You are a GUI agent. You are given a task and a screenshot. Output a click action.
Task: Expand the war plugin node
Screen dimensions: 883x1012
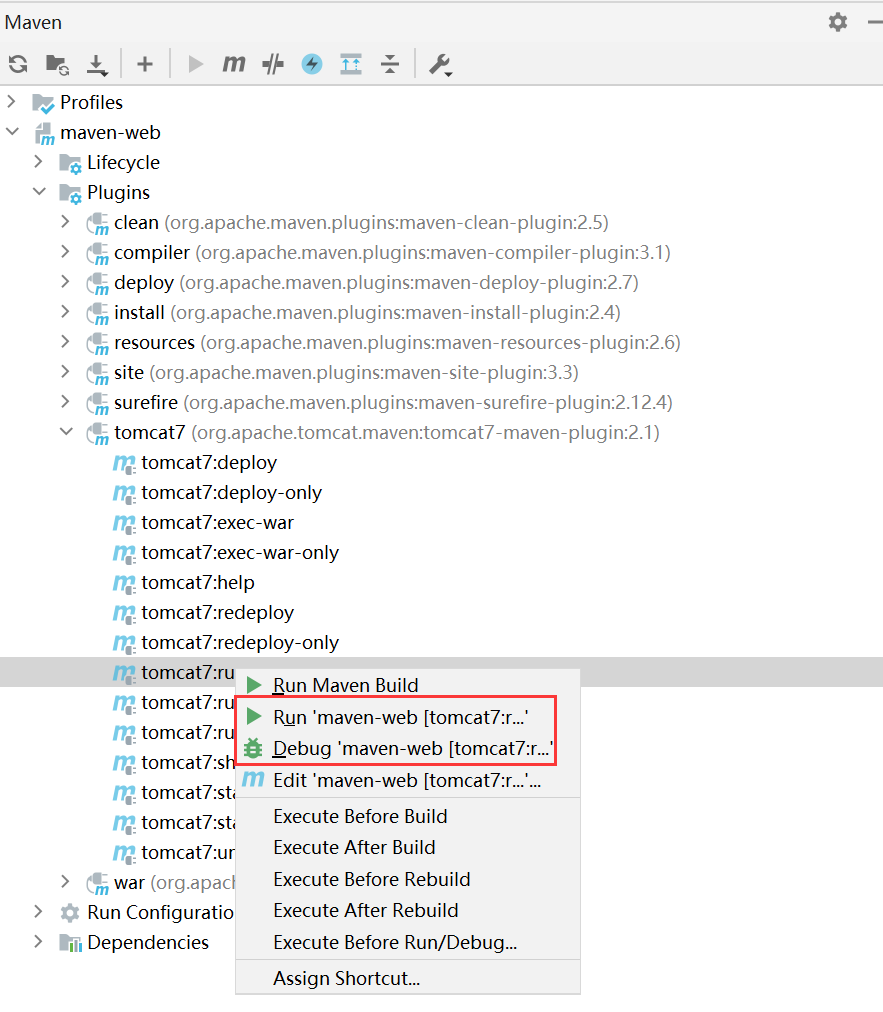click(65, 882)
